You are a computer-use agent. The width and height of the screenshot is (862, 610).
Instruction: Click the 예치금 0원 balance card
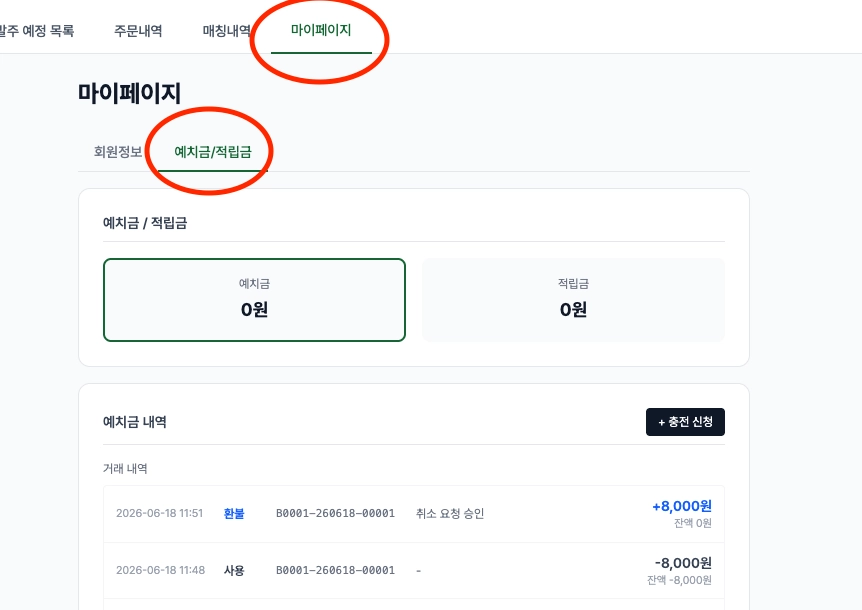point(255,300)
